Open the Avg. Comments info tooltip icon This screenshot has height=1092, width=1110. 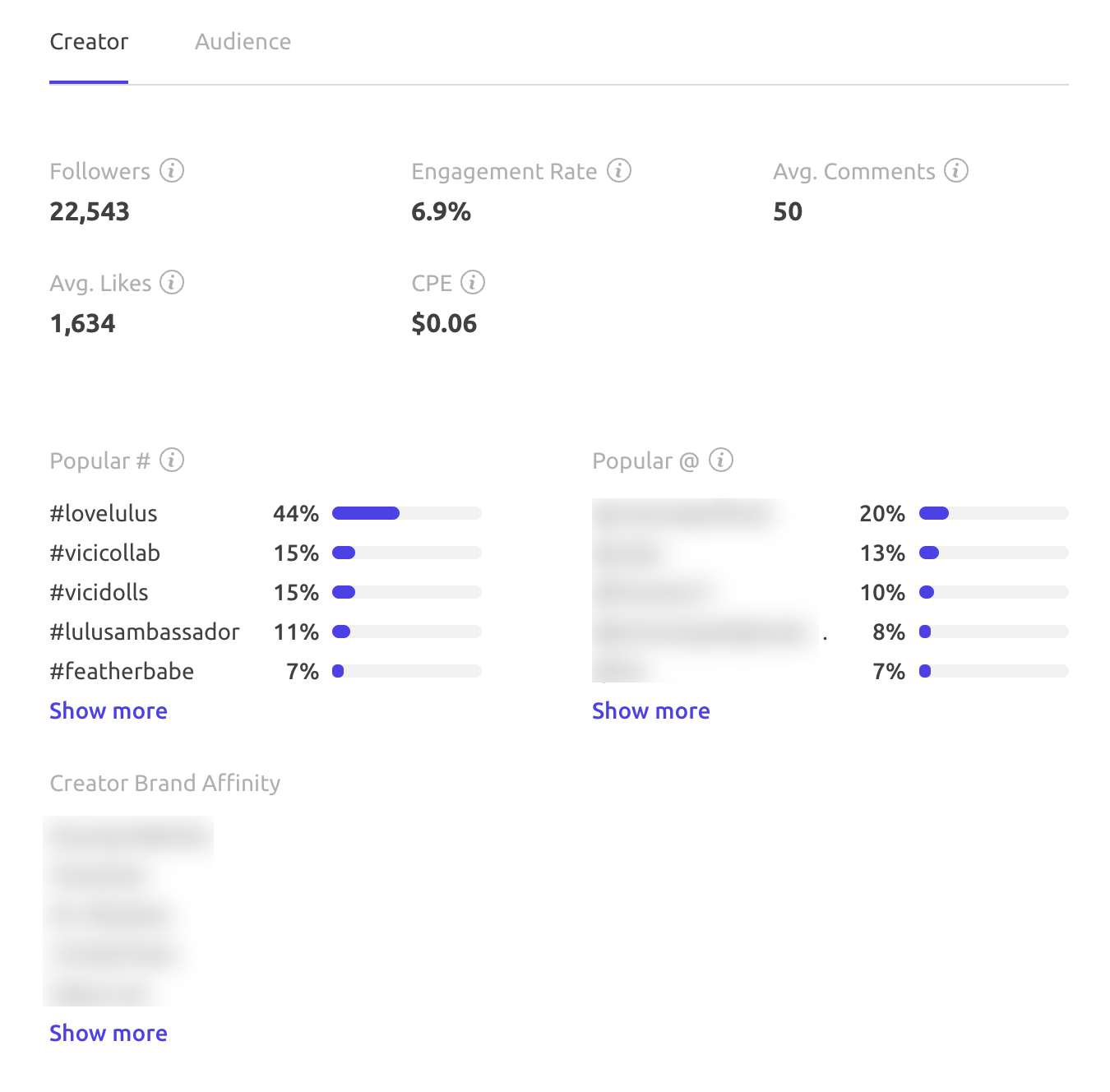pos(955,170)
